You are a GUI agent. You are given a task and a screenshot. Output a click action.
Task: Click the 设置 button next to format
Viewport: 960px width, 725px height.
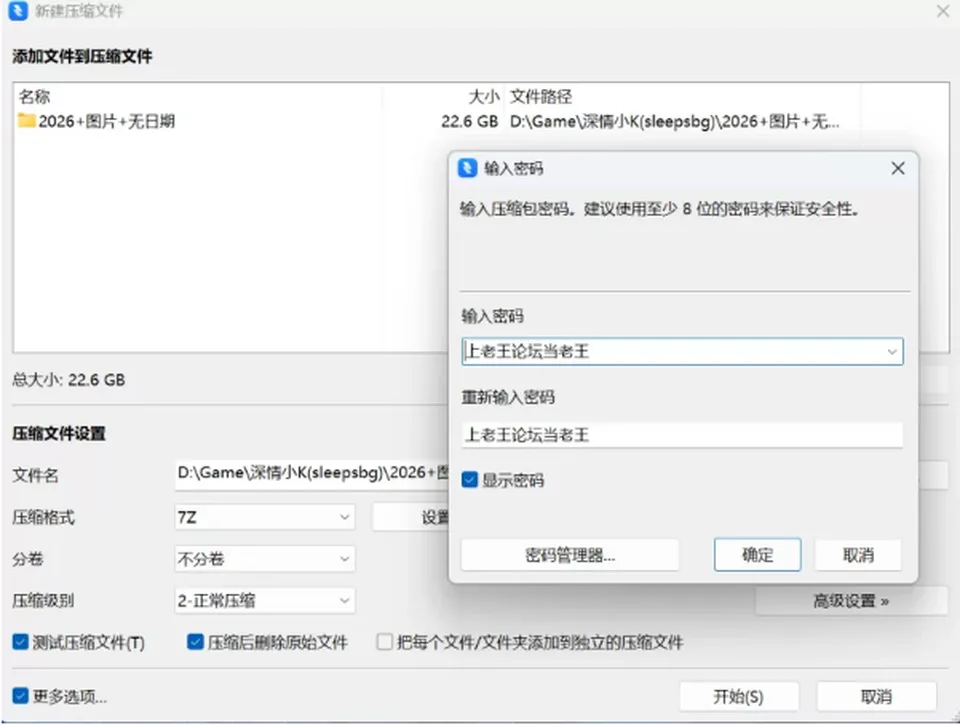tap(411, 517)
